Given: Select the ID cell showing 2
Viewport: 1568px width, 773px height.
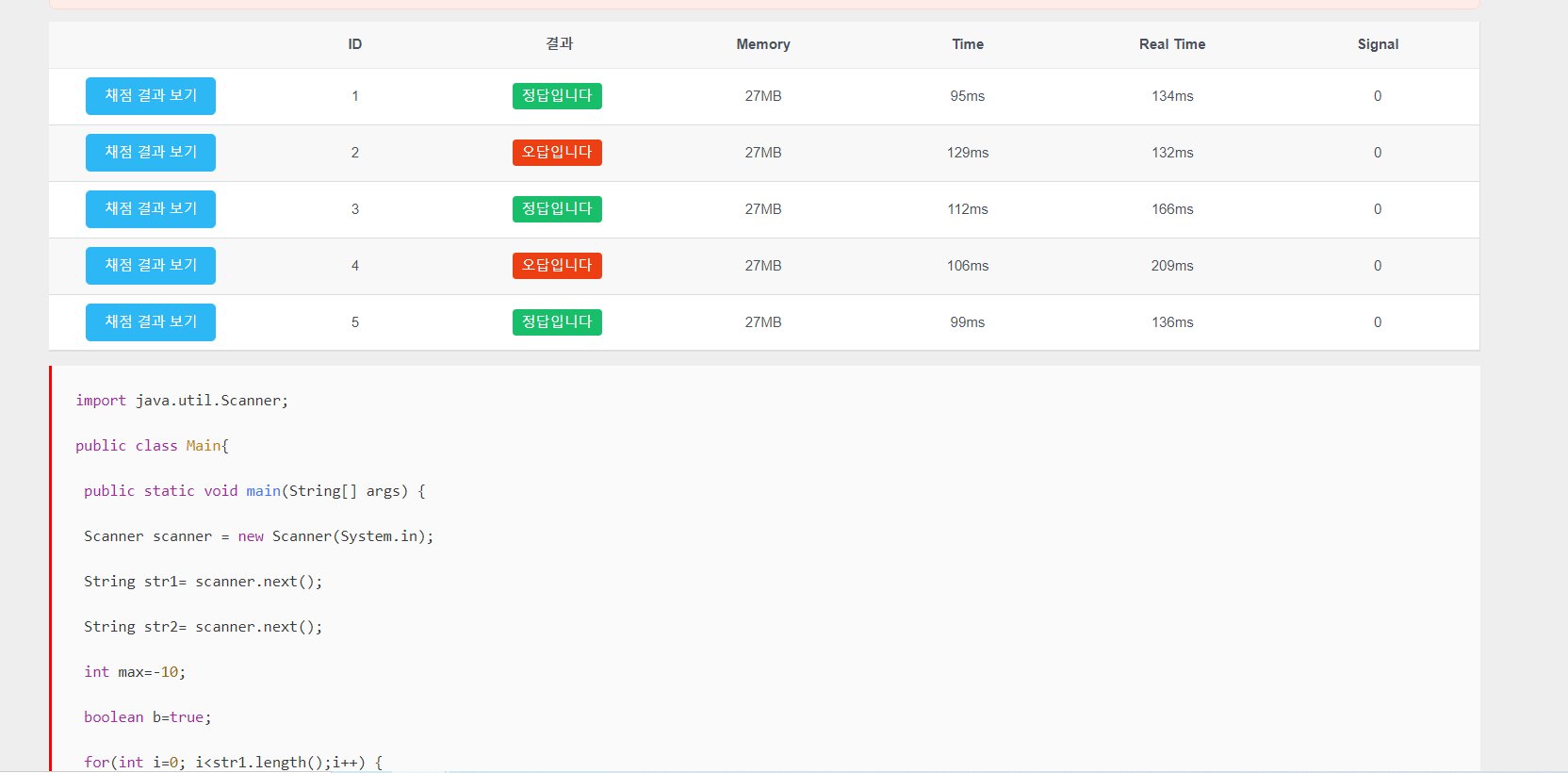Looking at the screenshot, I should 355,153.
